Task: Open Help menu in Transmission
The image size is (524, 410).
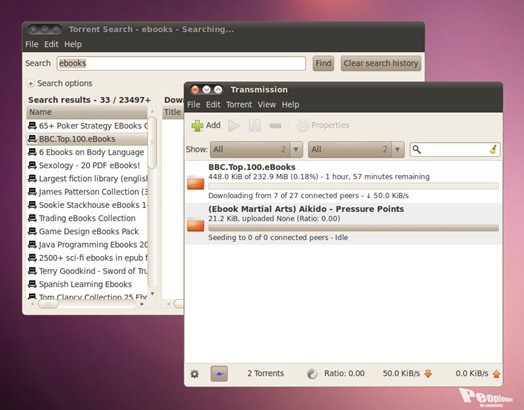Action: point(290,105)
